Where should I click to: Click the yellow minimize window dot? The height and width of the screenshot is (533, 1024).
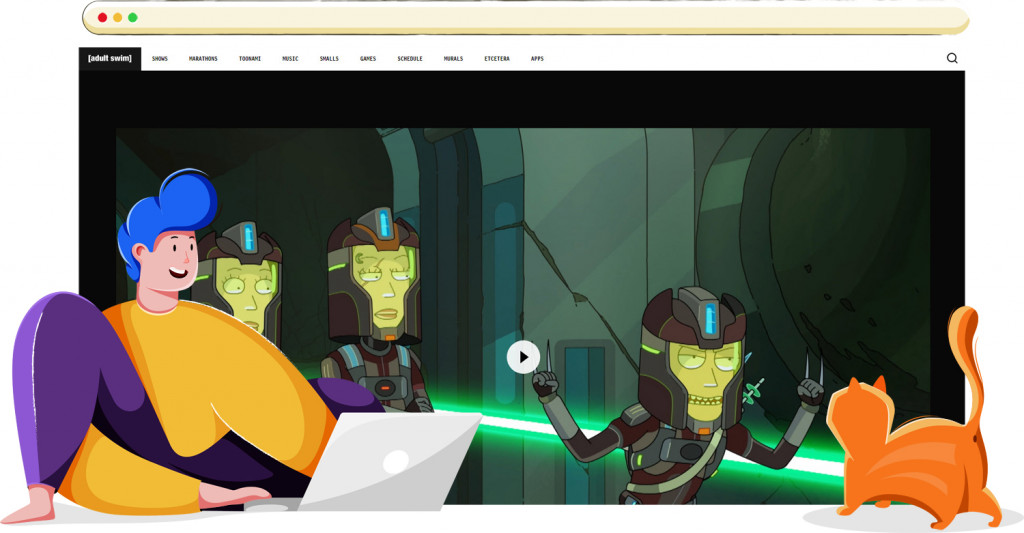[x=118, y=18]
